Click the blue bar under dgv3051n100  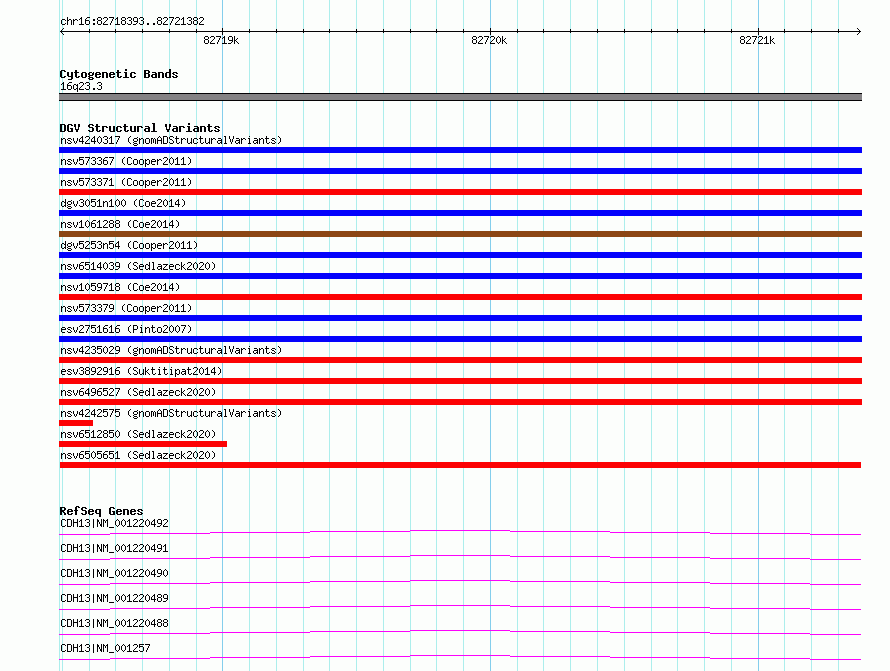click(460, 213)
